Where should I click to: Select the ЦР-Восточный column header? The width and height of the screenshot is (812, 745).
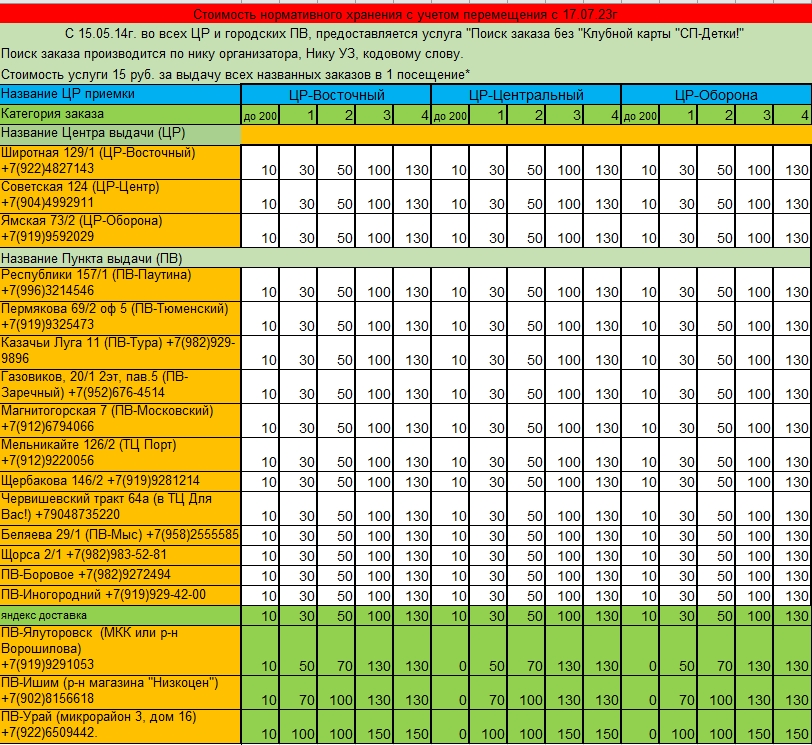(336, 95)
